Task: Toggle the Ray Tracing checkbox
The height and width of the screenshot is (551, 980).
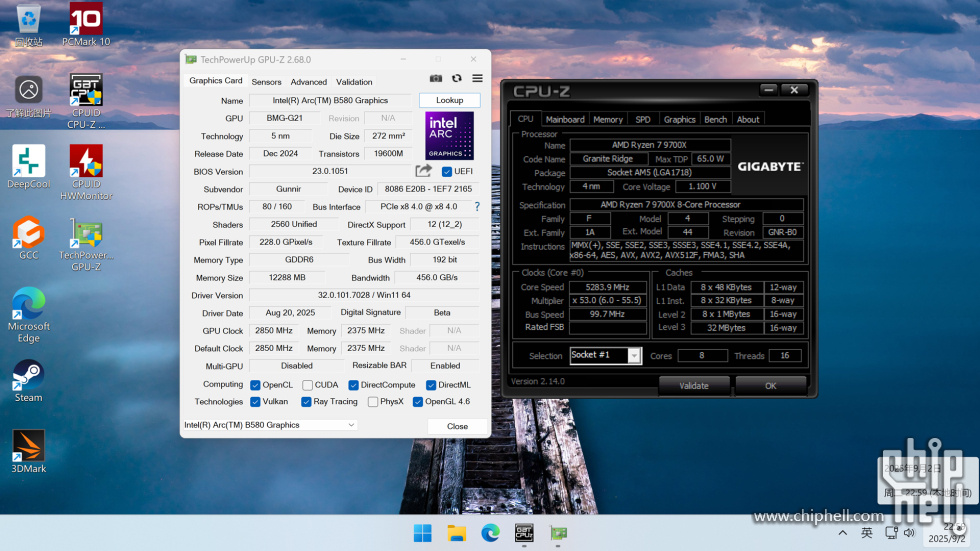Action: (x=306, y=402)
